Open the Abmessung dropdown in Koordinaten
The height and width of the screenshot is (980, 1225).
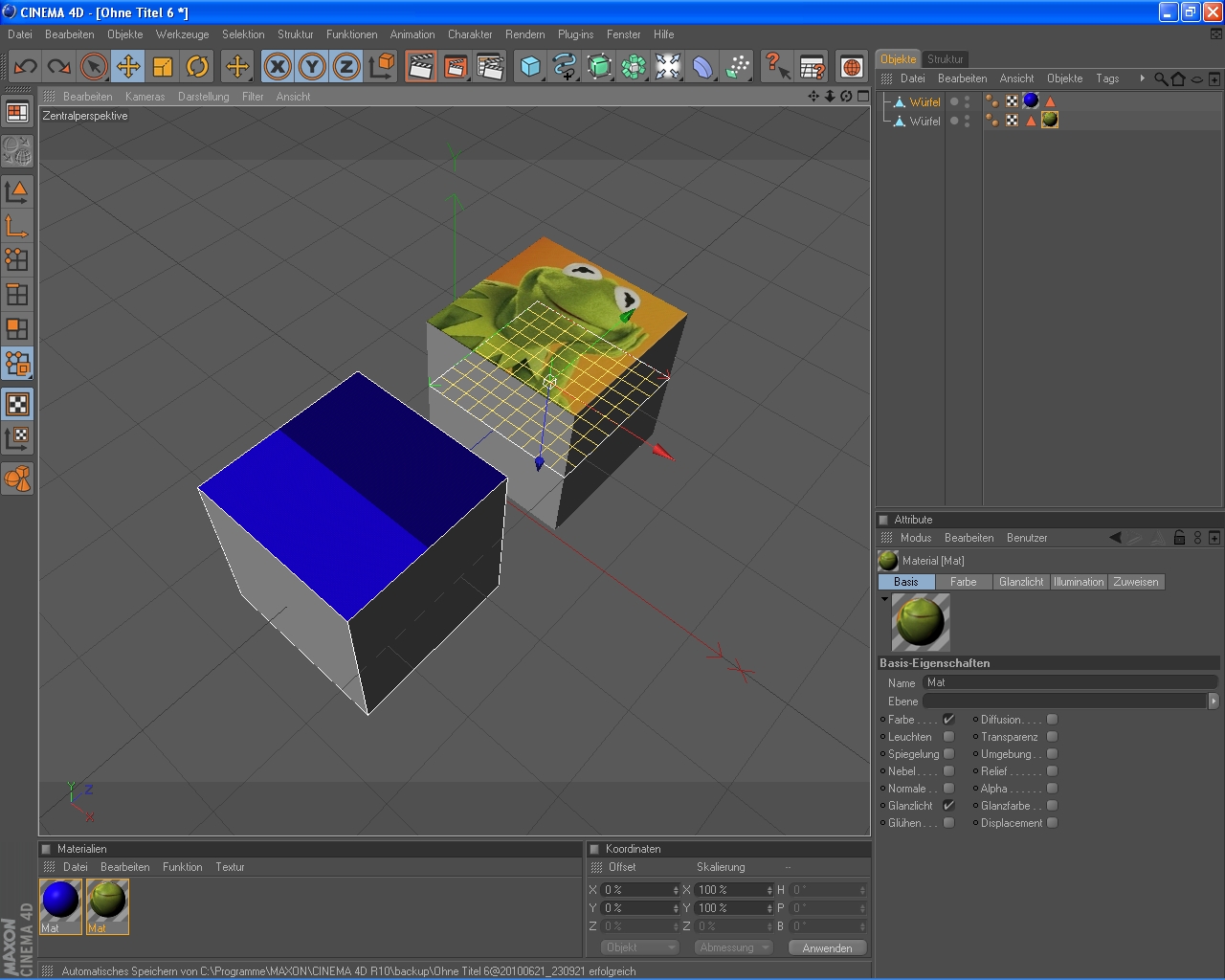(x=734, y=947)
